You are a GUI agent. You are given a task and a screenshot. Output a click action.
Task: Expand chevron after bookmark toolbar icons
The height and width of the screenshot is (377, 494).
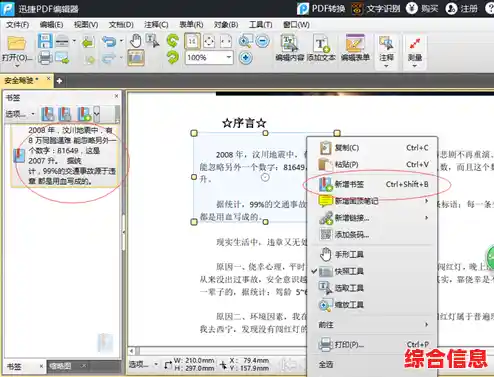coord(97,114)
